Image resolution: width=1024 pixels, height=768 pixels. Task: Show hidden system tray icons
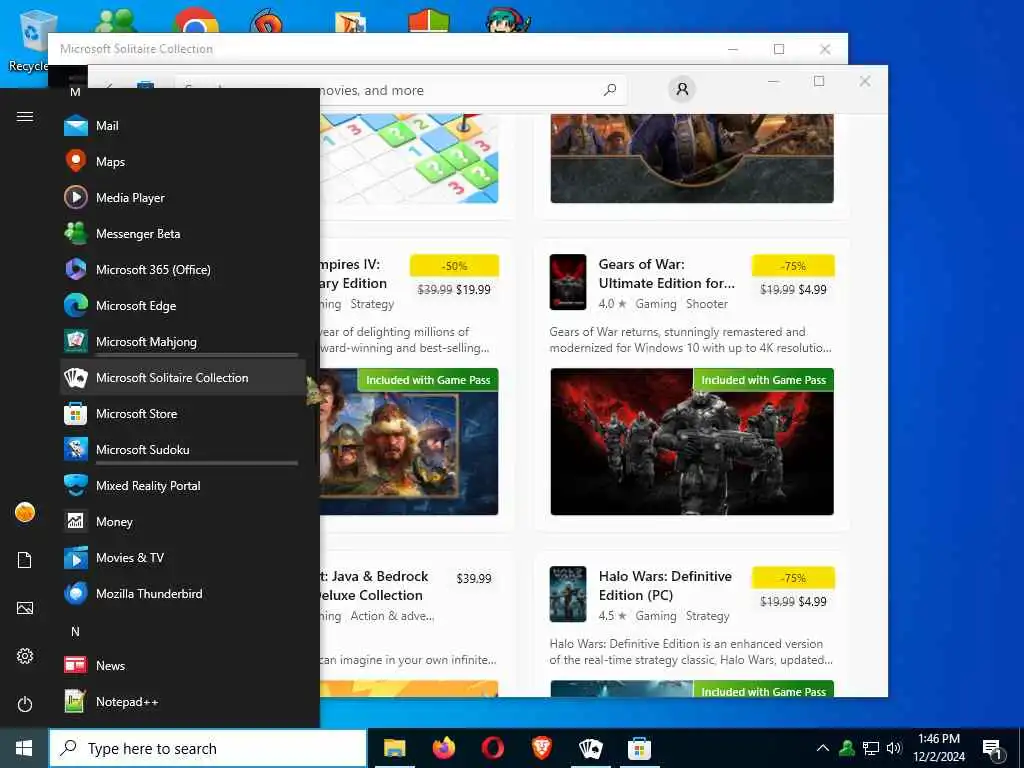point(823,748)
